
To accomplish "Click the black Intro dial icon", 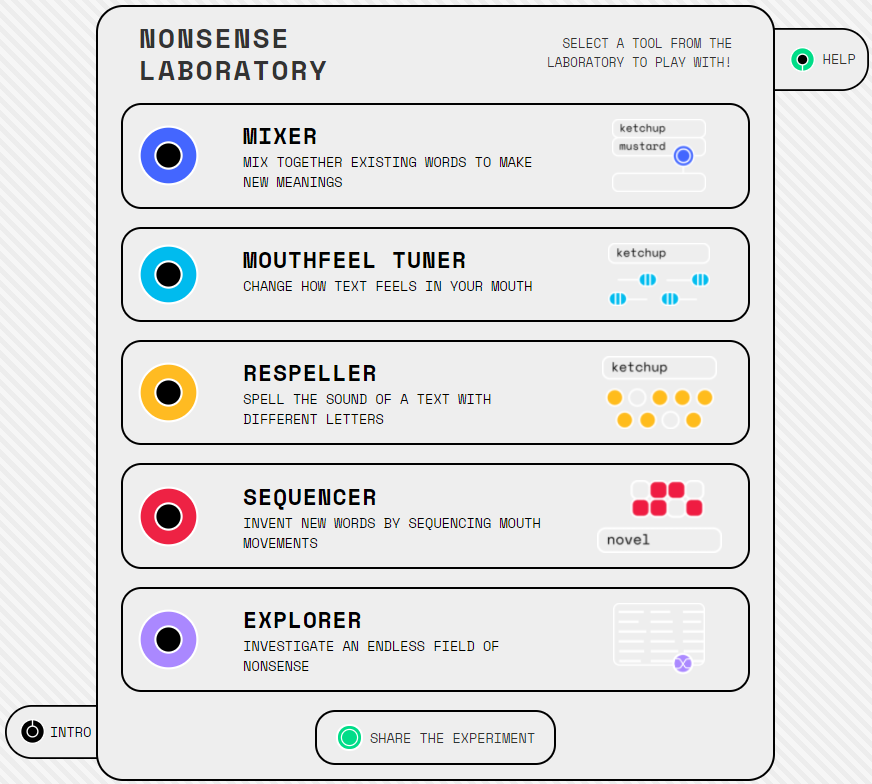I will tap(32, 731).
